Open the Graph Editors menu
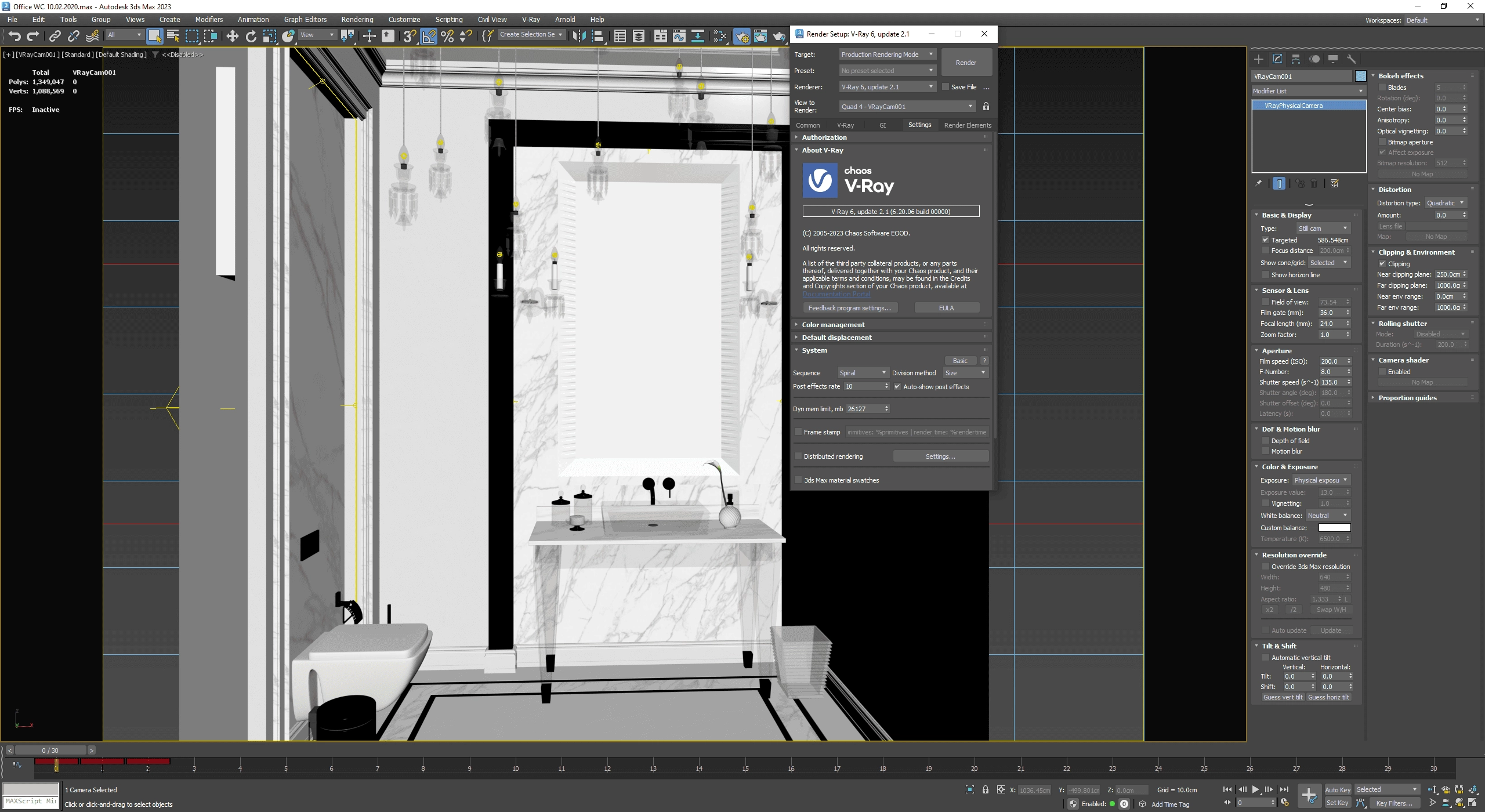The width and height of the screenshot is (1485, 812). (305, 20)
